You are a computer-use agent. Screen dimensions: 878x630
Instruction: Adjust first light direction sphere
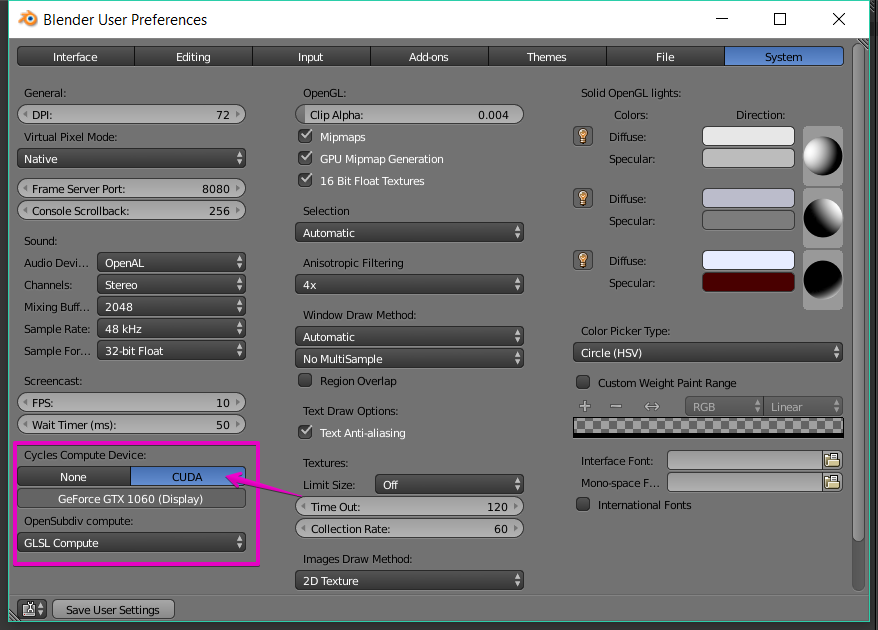tap(823, 156)
